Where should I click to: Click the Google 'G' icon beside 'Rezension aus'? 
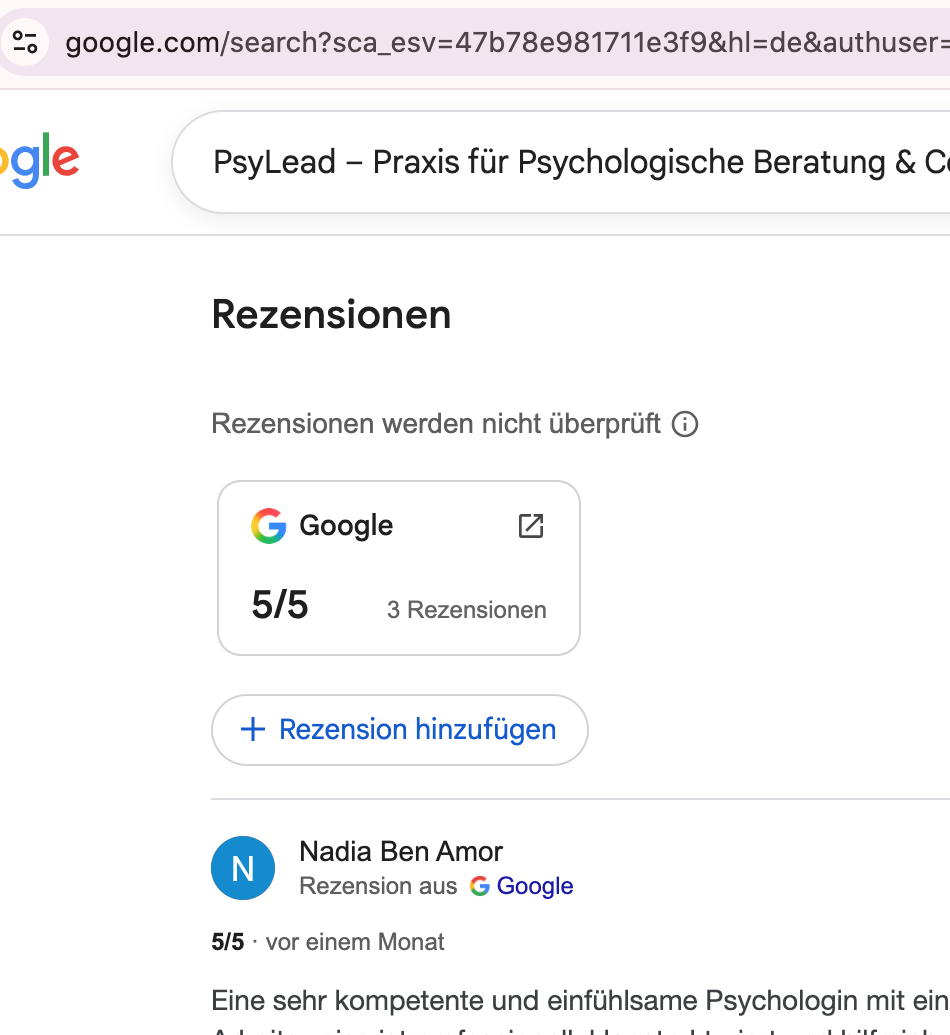pyautogui.click(x=480, y=886)
